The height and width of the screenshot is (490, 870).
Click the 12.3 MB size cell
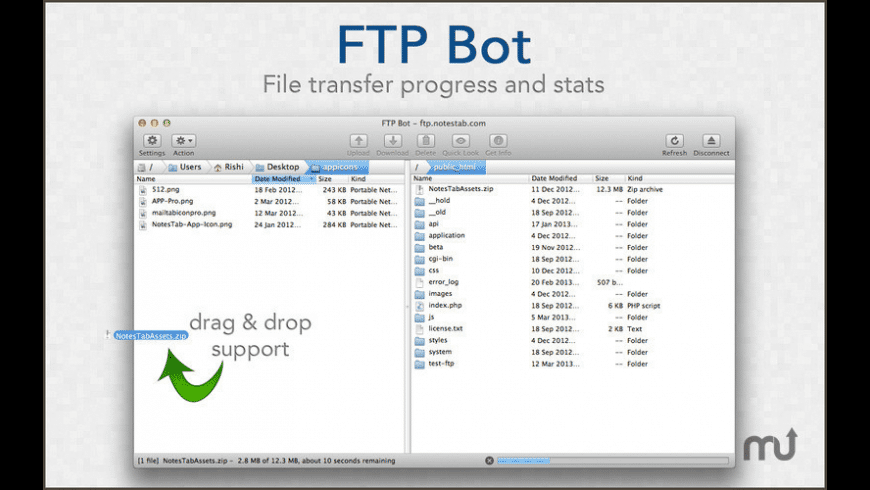click(x=609, y=189)
